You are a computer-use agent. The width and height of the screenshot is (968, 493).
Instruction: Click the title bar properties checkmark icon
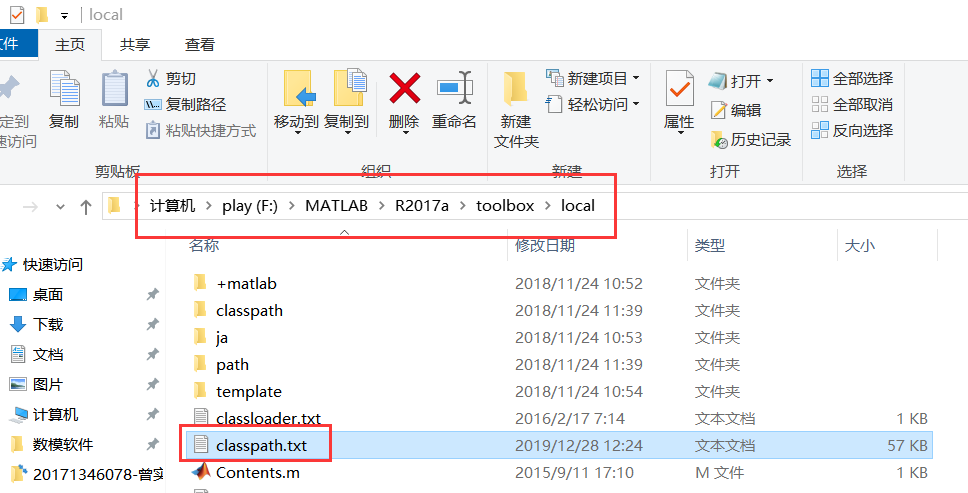tap(16, 14)
